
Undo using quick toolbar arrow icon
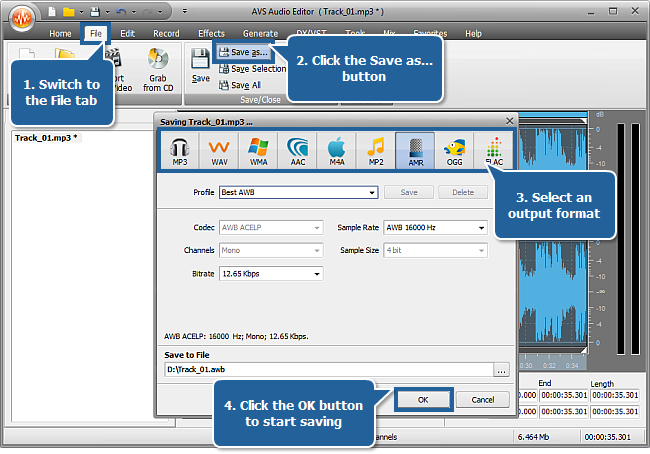[121, 12]
